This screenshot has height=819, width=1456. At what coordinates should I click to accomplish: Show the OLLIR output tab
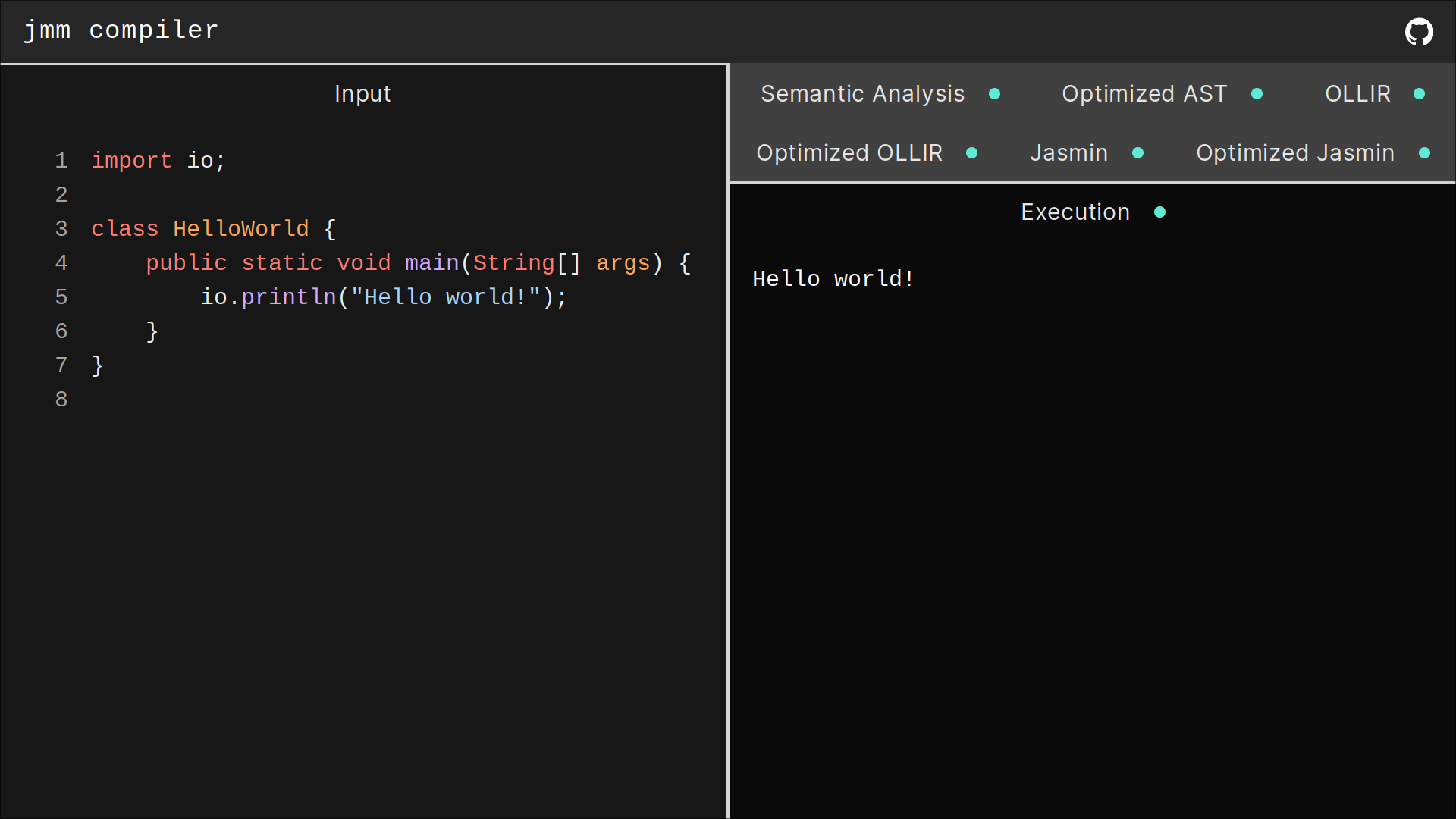(x=1357, y=94)
